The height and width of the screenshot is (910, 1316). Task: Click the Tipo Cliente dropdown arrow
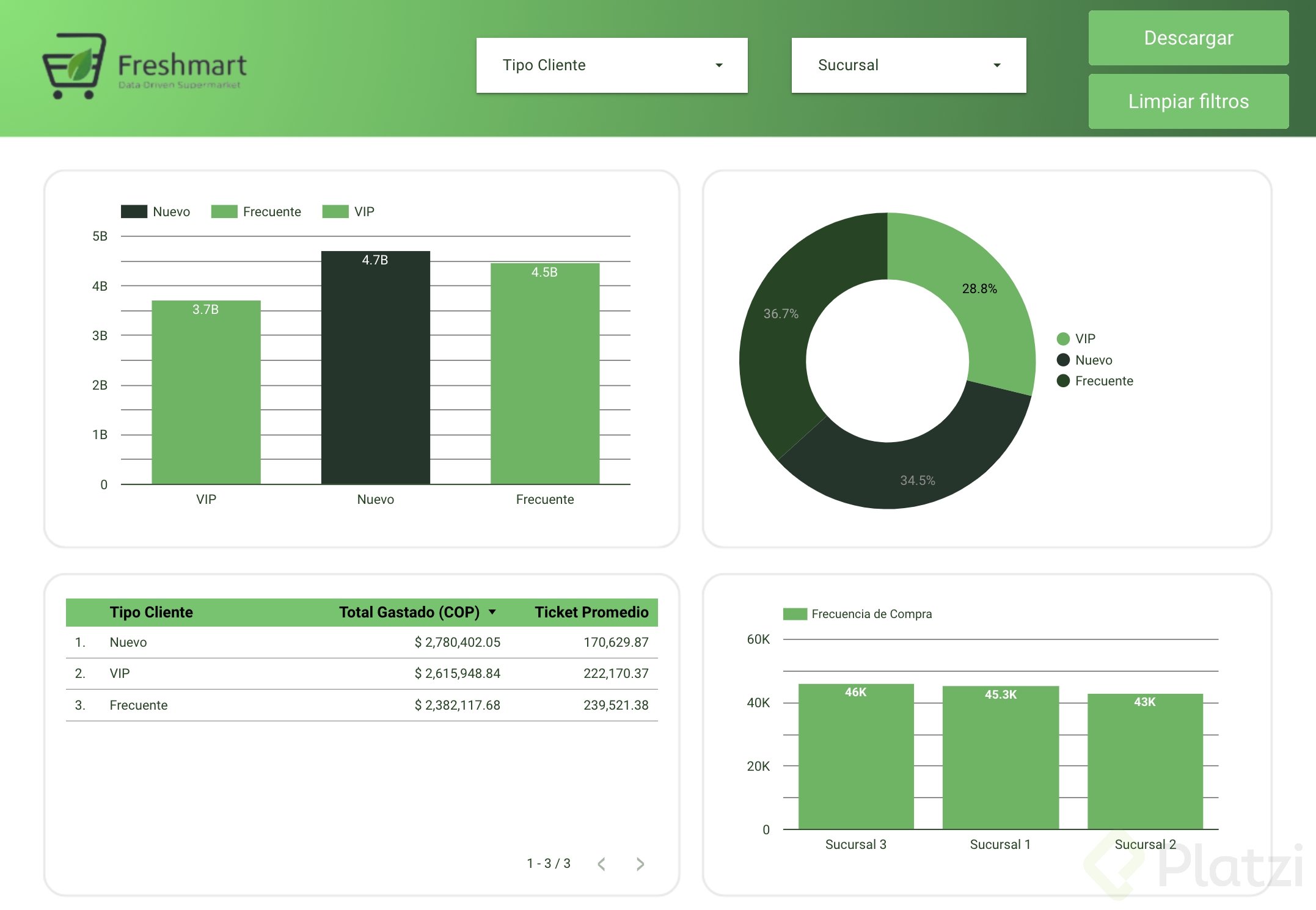[x=719, y=65]
